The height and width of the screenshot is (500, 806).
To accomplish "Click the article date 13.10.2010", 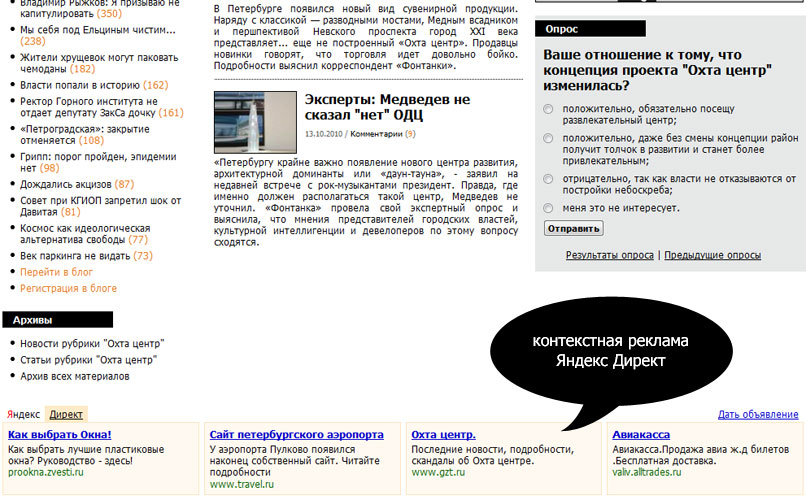I will pyautogui.click(x=323, y=134).
